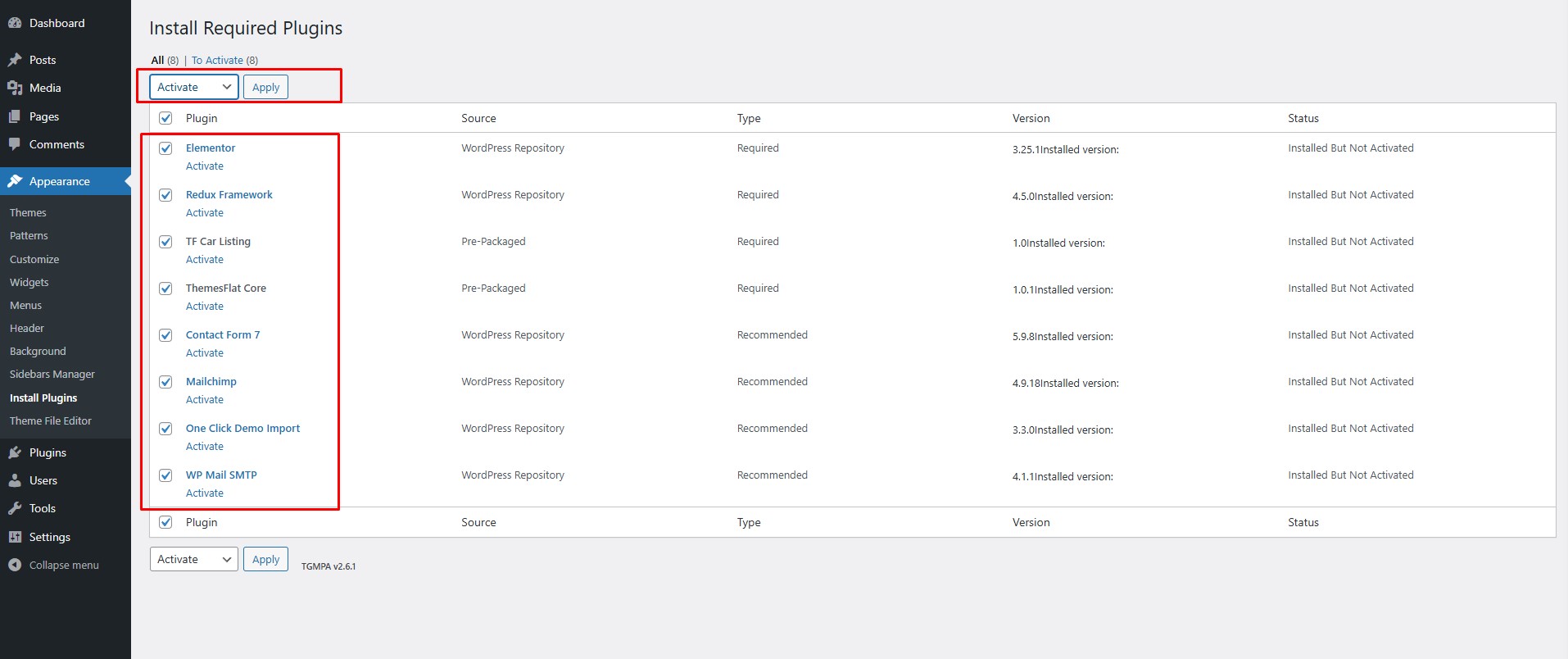The height and width of the screenshot is (659, 1568).
Task: Uncheck the Elementor plugin checkbox
Action: click(165, 148)
